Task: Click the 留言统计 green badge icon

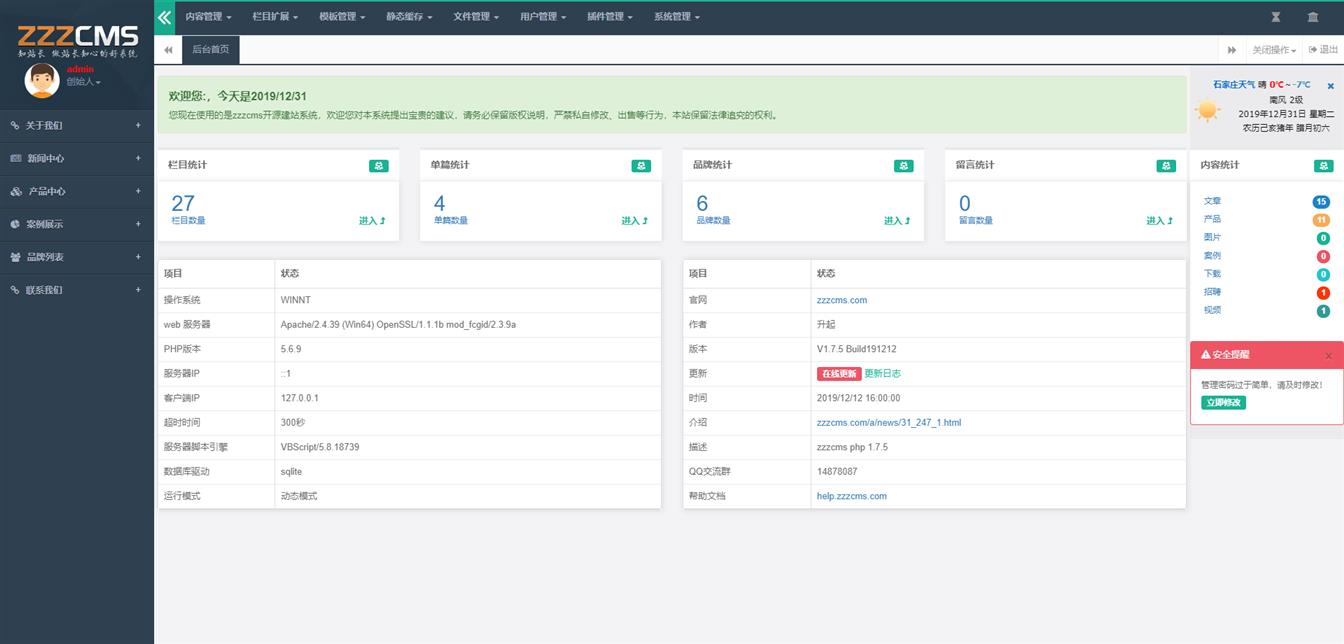Action: point(1166,166)
